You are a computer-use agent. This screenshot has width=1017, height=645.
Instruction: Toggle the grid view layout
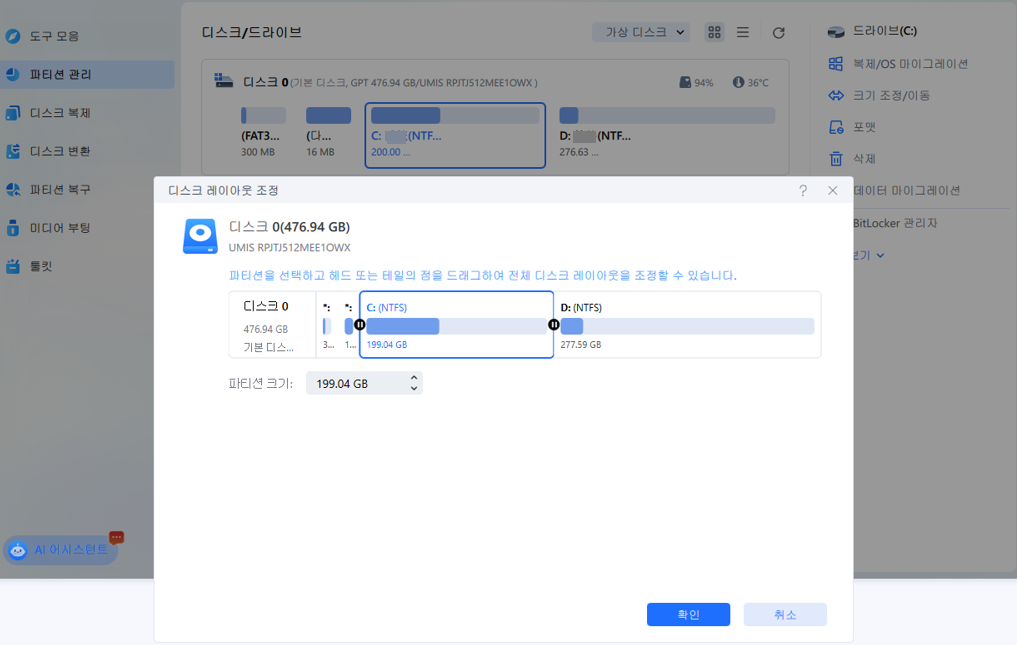[714, 32]
